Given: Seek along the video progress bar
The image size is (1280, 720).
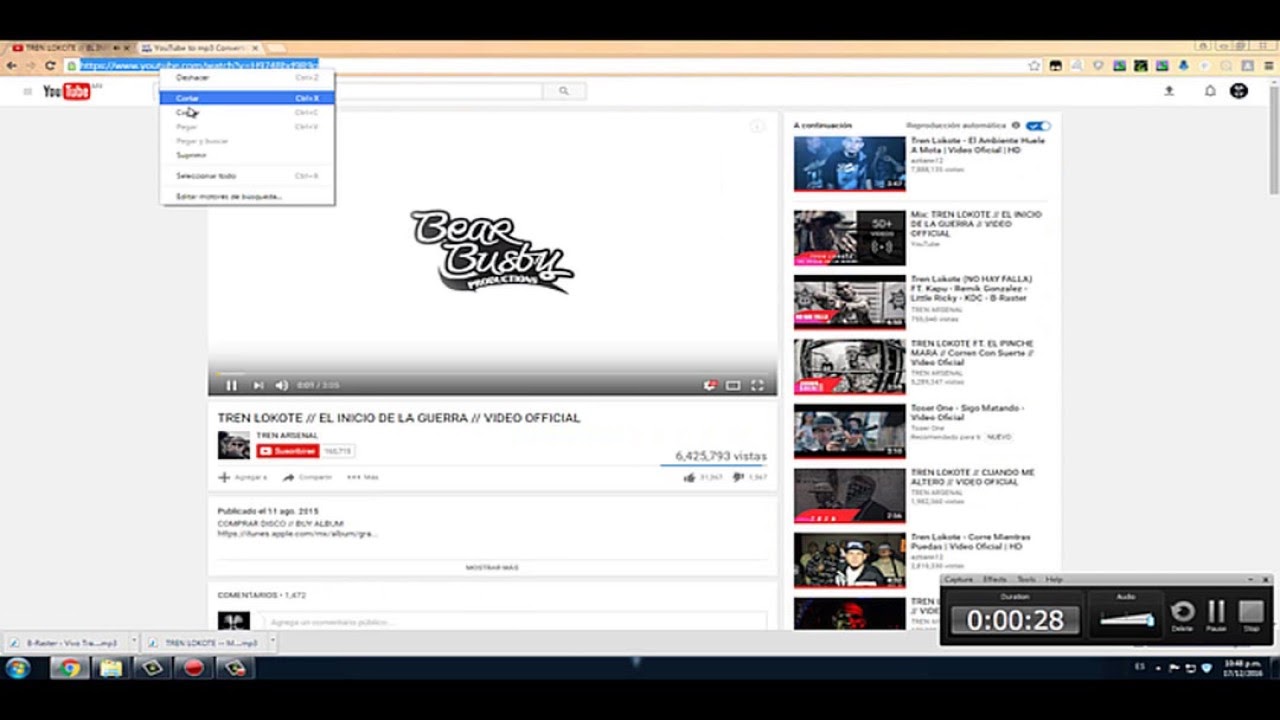Looking at the screenshot, I should [x=492, y=372].
